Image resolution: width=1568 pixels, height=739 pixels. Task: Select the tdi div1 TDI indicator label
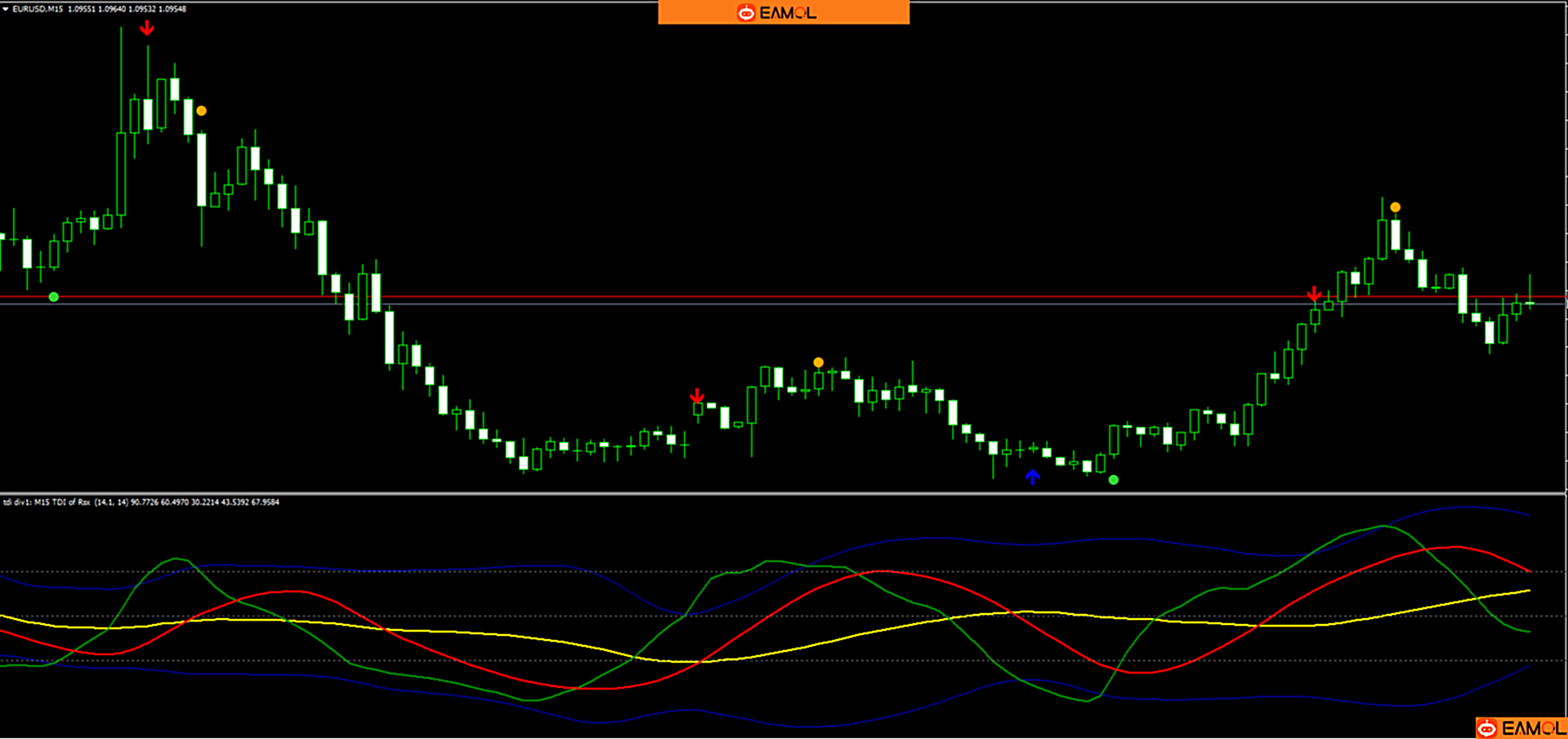pos(141,502)
